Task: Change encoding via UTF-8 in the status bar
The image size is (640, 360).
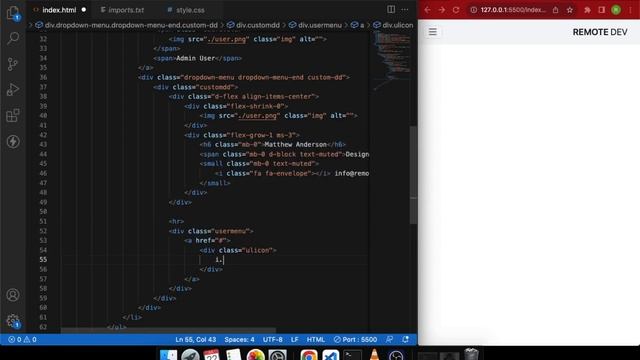Action: (272, 339)
